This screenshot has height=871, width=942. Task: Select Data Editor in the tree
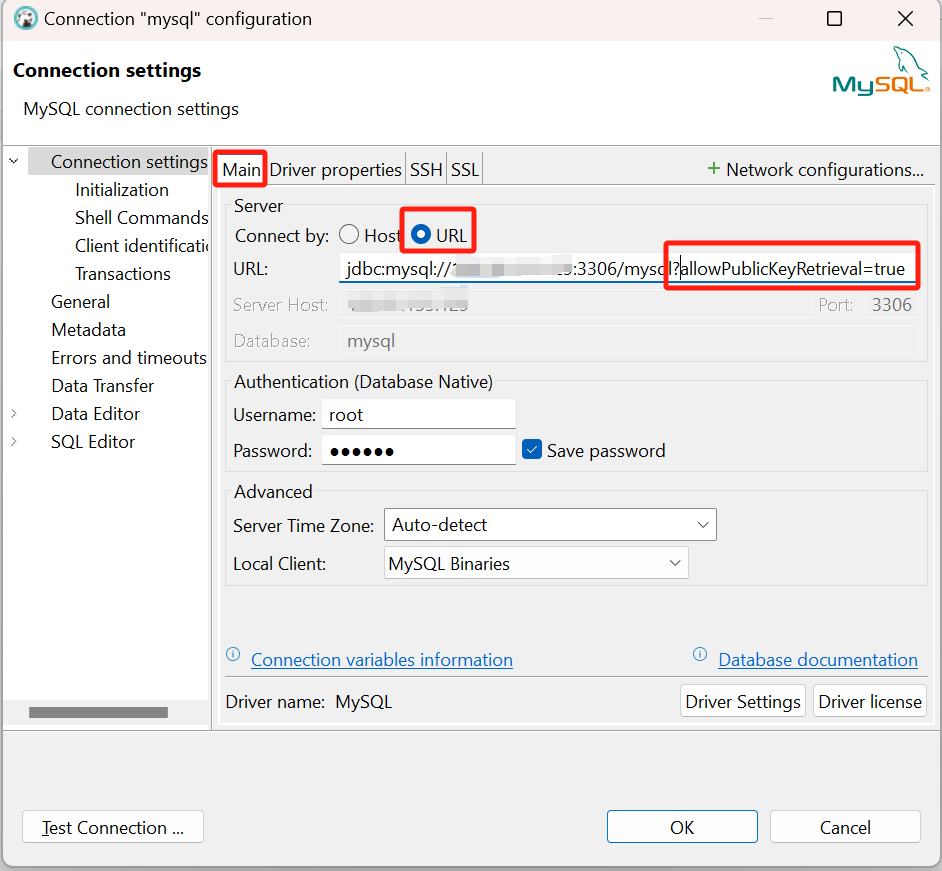[x=96, y=414]
